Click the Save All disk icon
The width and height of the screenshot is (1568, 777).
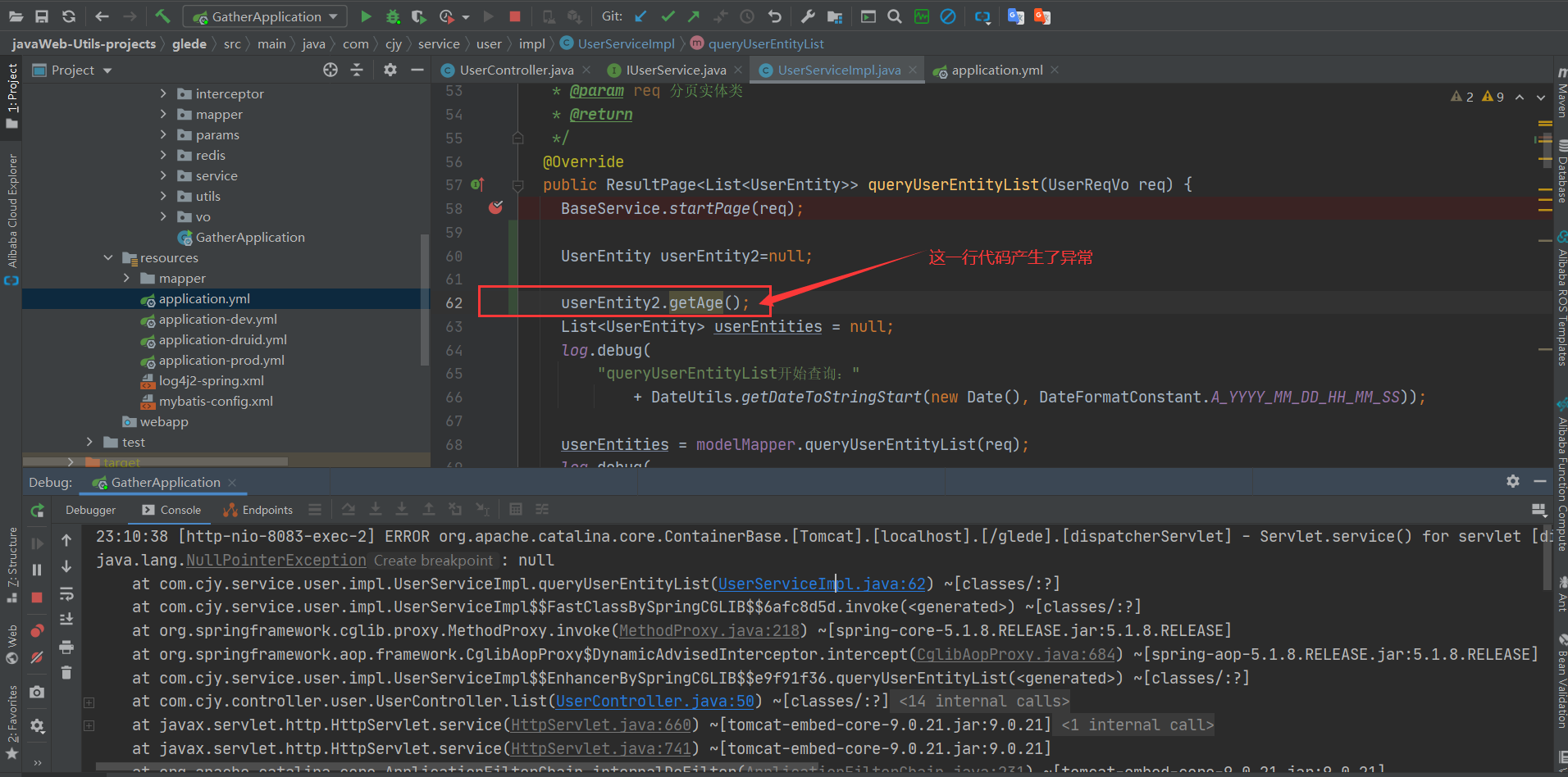pyautogui.click(x=42, y=16)
